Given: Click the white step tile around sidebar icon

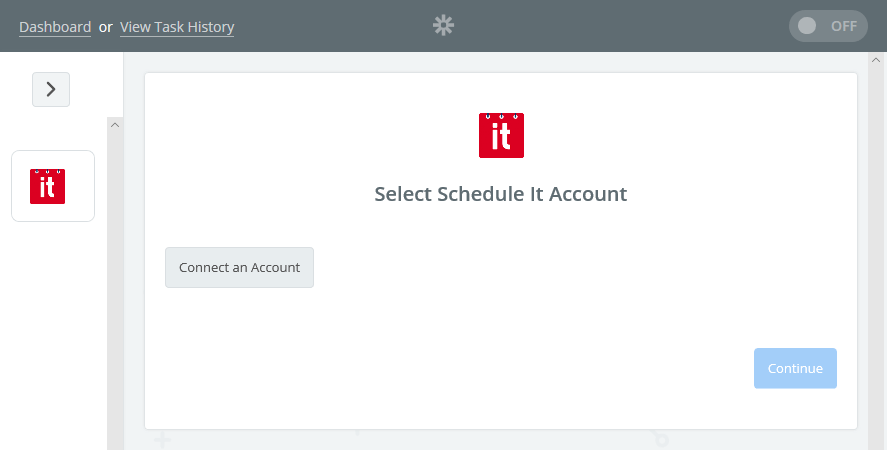Looking at the screenshot, I should point(53,186).
